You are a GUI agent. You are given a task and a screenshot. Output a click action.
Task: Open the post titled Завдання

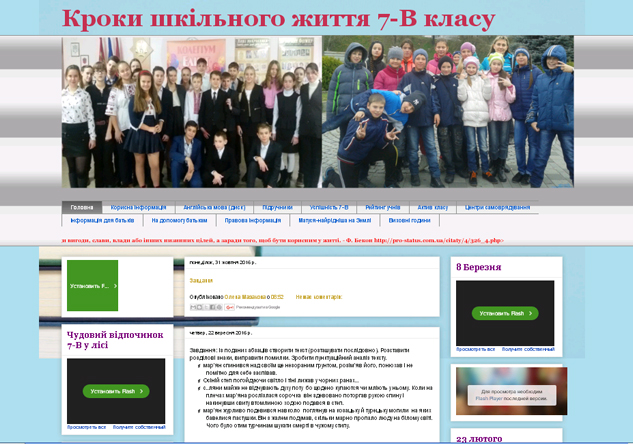tap(200, 281)
